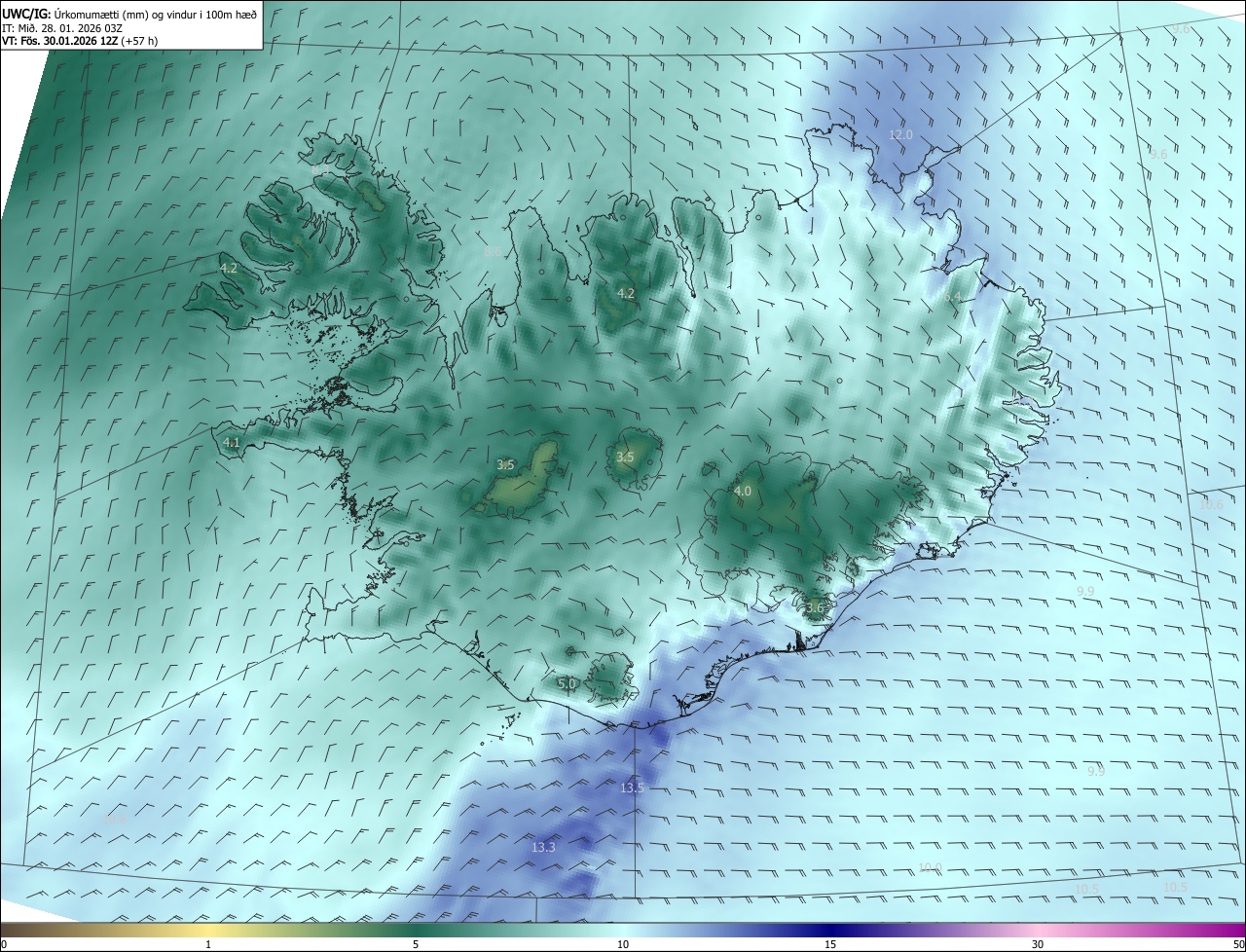Screen dimensions: 1246x952
Task: Click the 10 tick on the colour scale
Action: pyautogui.click(x=623, y=944)
